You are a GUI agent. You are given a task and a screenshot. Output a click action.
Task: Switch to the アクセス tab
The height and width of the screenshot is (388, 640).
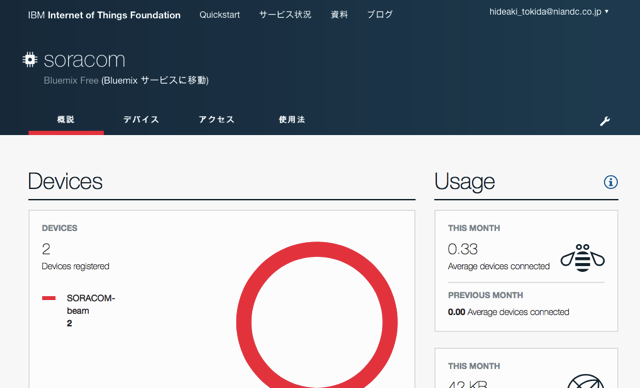pyautogui.click(x=216, y=120)
